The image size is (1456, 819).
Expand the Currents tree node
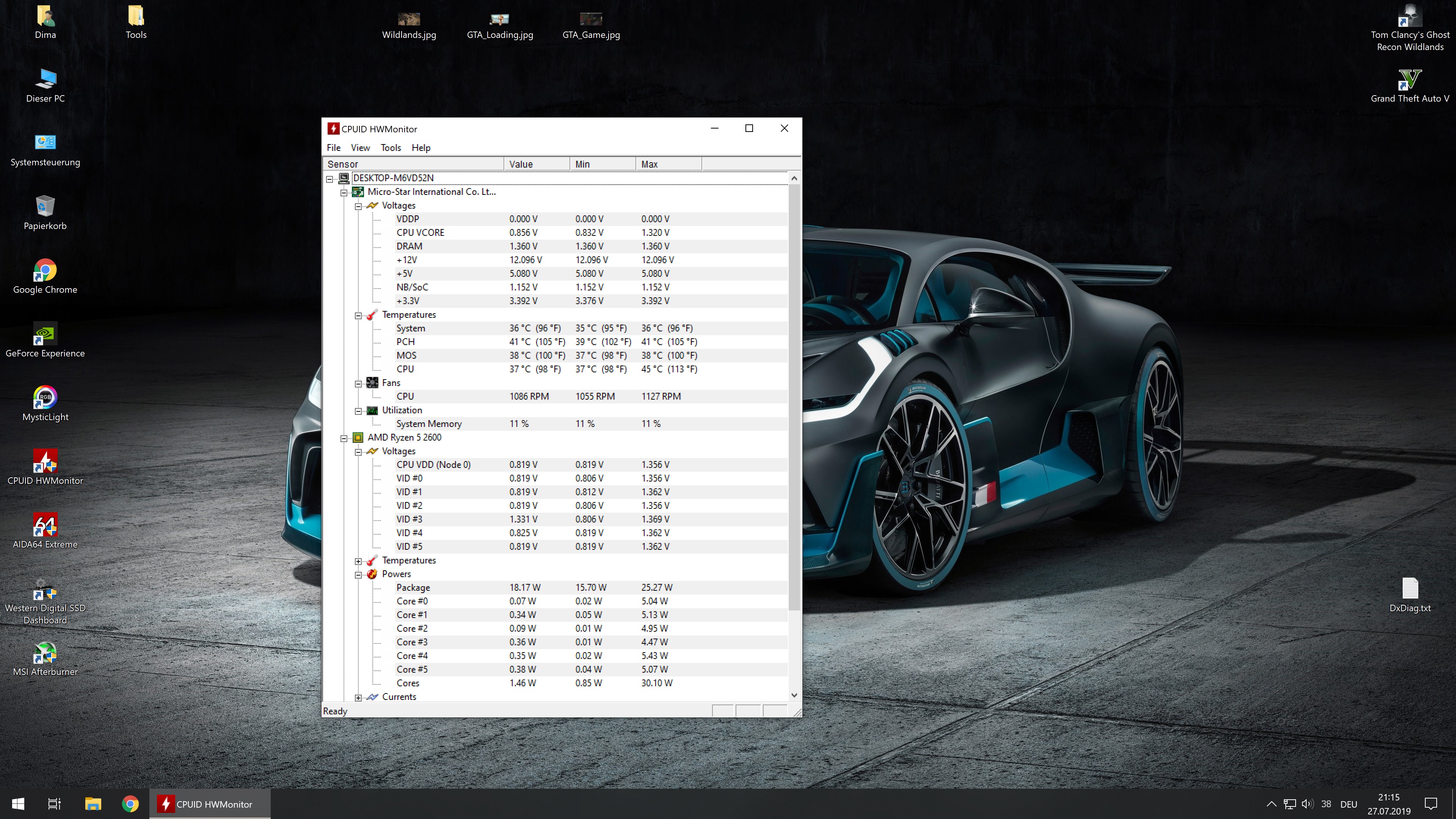358,698
